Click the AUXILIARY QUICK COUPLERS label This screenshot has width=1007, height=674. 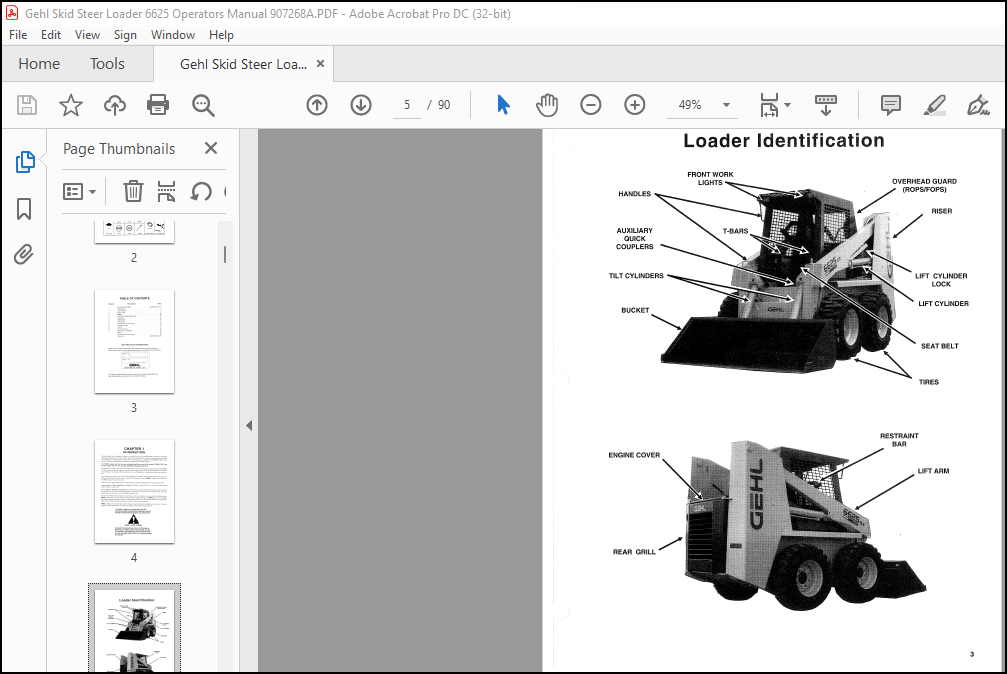(x=635, y=238)
